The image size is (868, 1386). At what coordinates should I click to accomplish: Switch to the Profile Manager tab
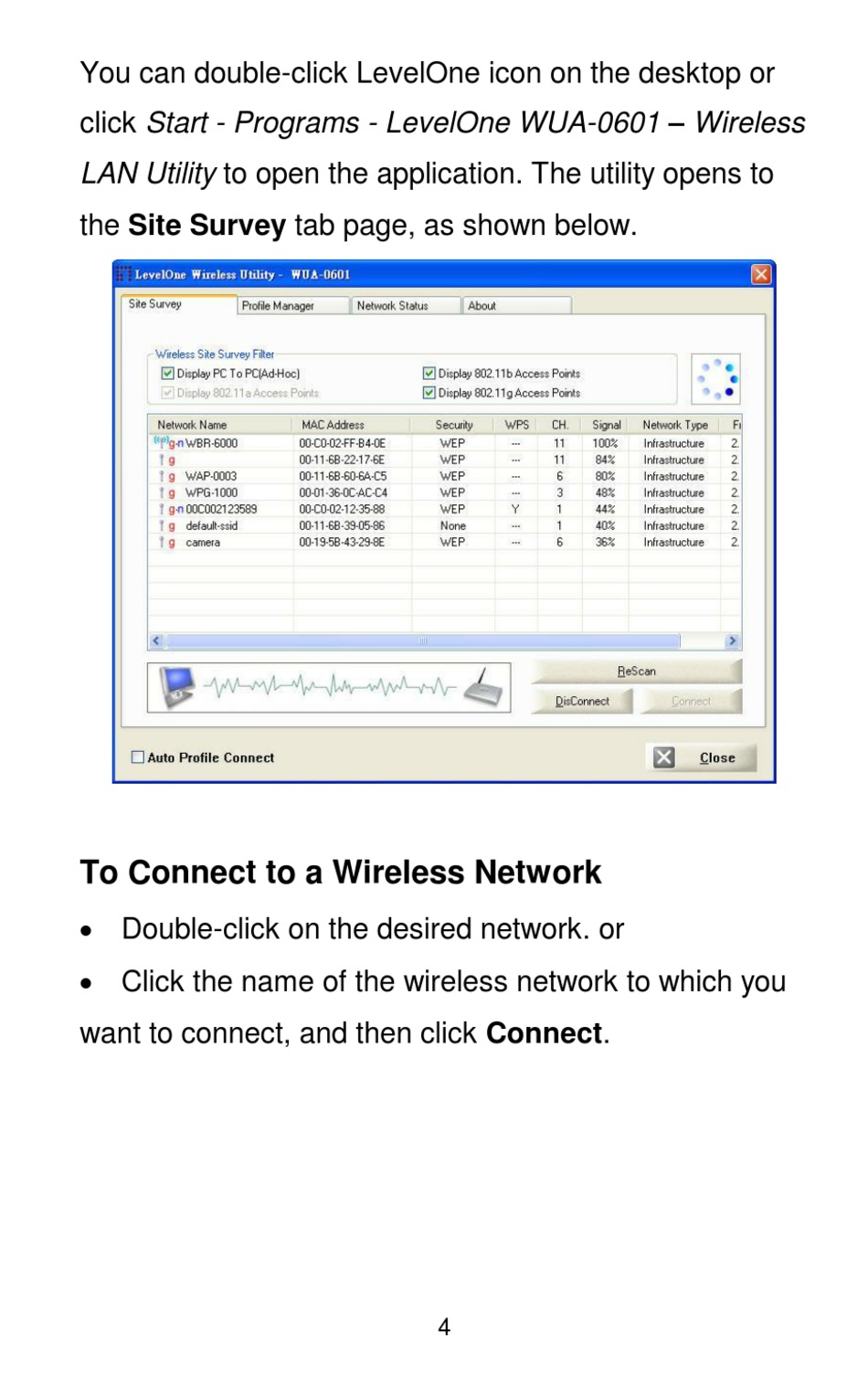coord(293,305)
